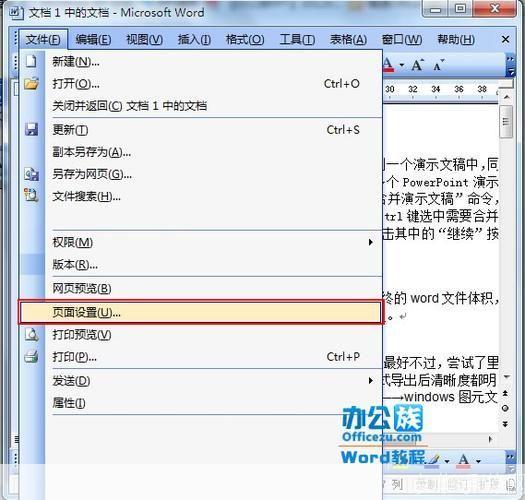Click the Ctrl+O shortcut text
The image size is (525, 500).
tap(342, 83)
